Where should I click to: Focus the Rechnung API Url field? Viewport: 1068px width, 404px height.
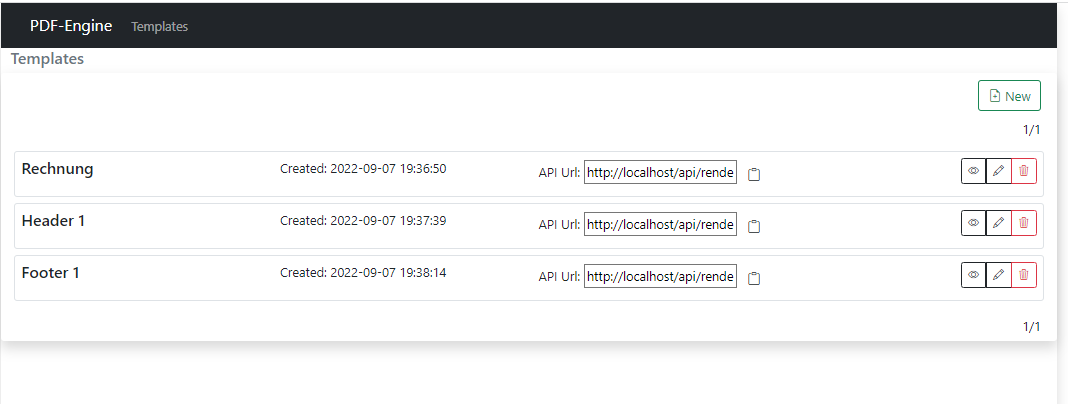[x=660, y=173]
